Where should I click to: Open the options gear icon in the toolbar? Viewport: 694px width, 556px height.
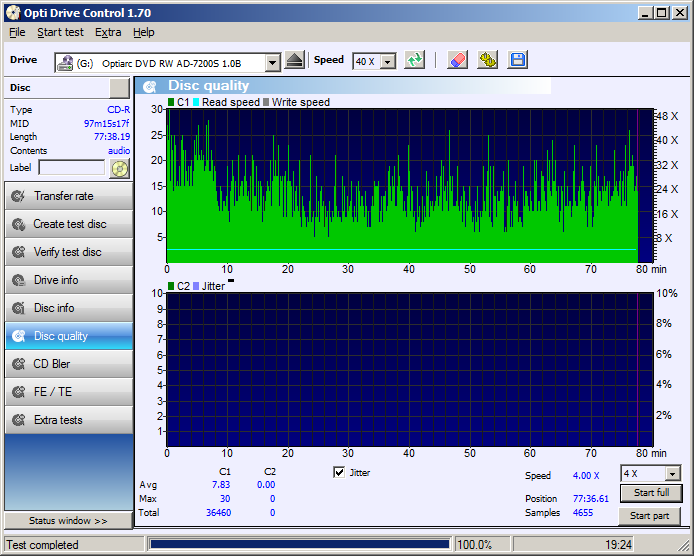coord(488,60)
